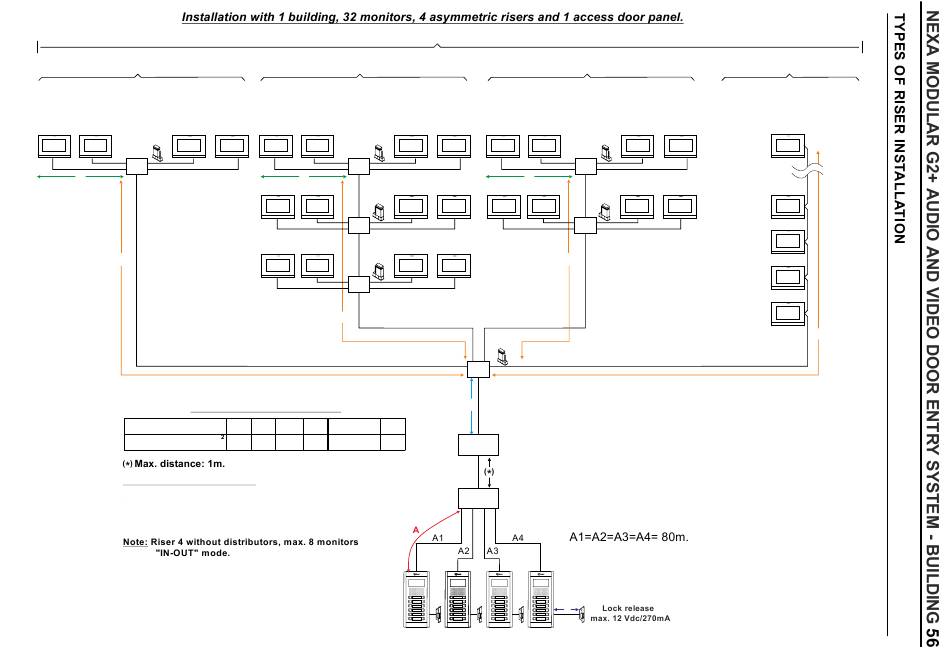
Task: Click the bottom-floor power supply in second riser
Action: (379, 271)
